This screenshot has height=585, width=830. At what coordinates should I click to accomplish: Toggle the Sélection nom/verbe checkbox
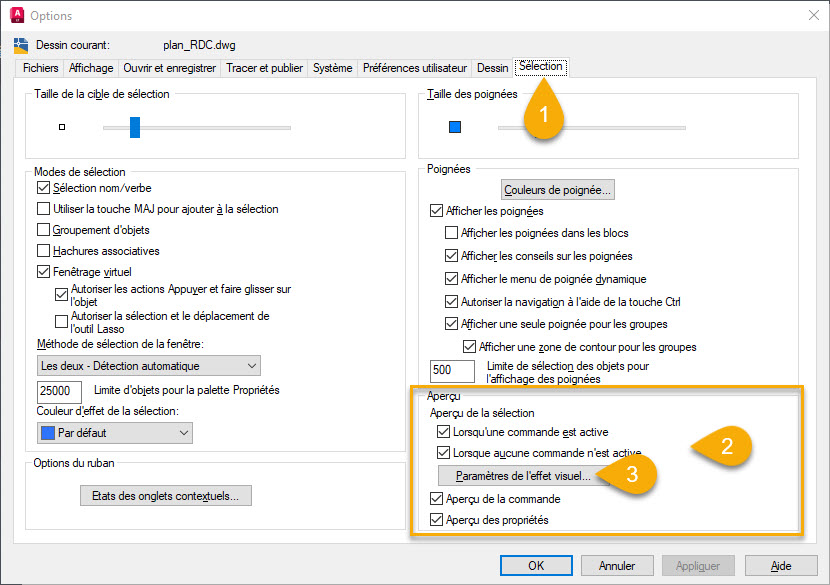click(x=43, y=188)
